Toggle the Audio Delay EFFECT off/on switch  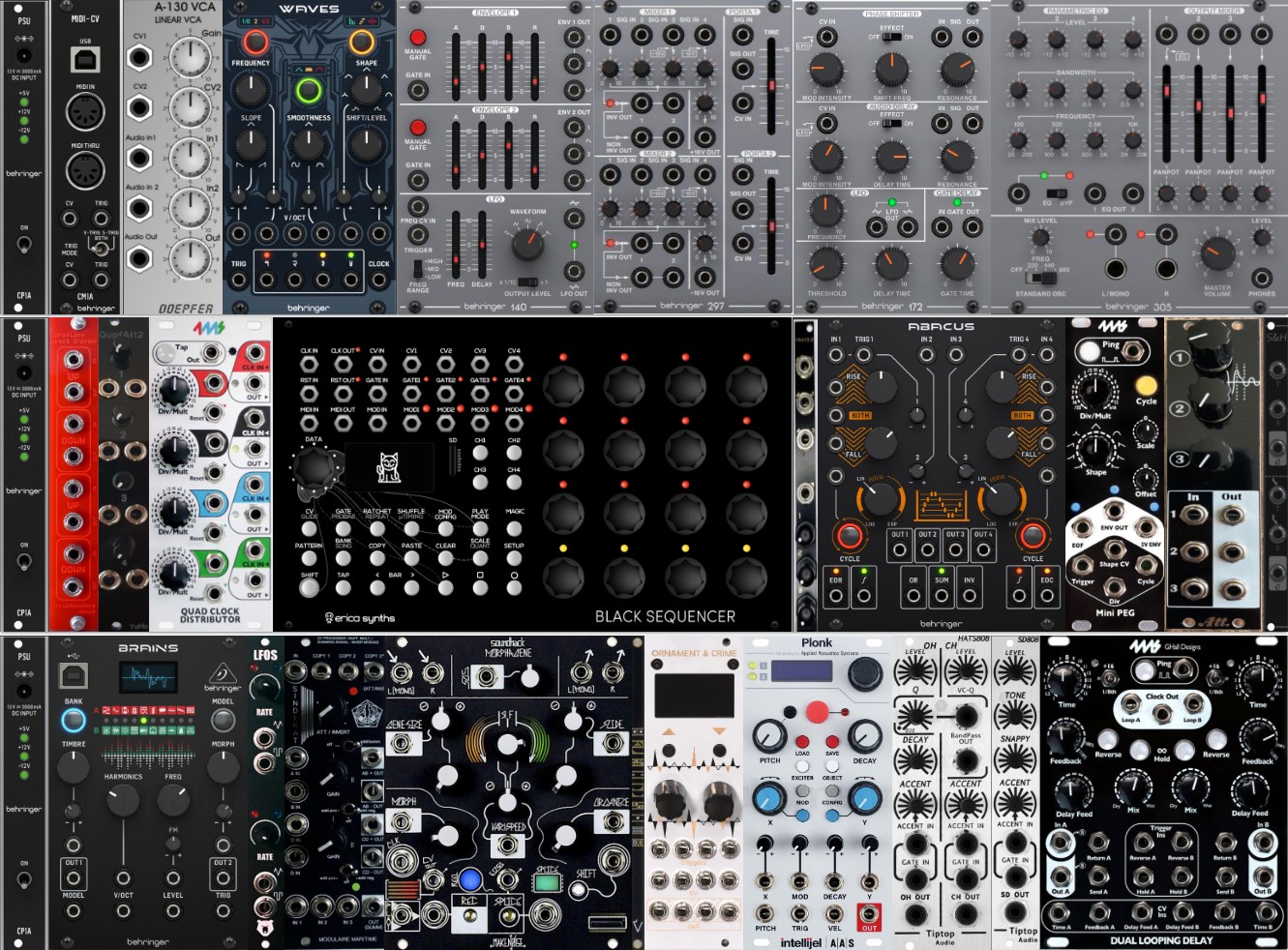892,124
